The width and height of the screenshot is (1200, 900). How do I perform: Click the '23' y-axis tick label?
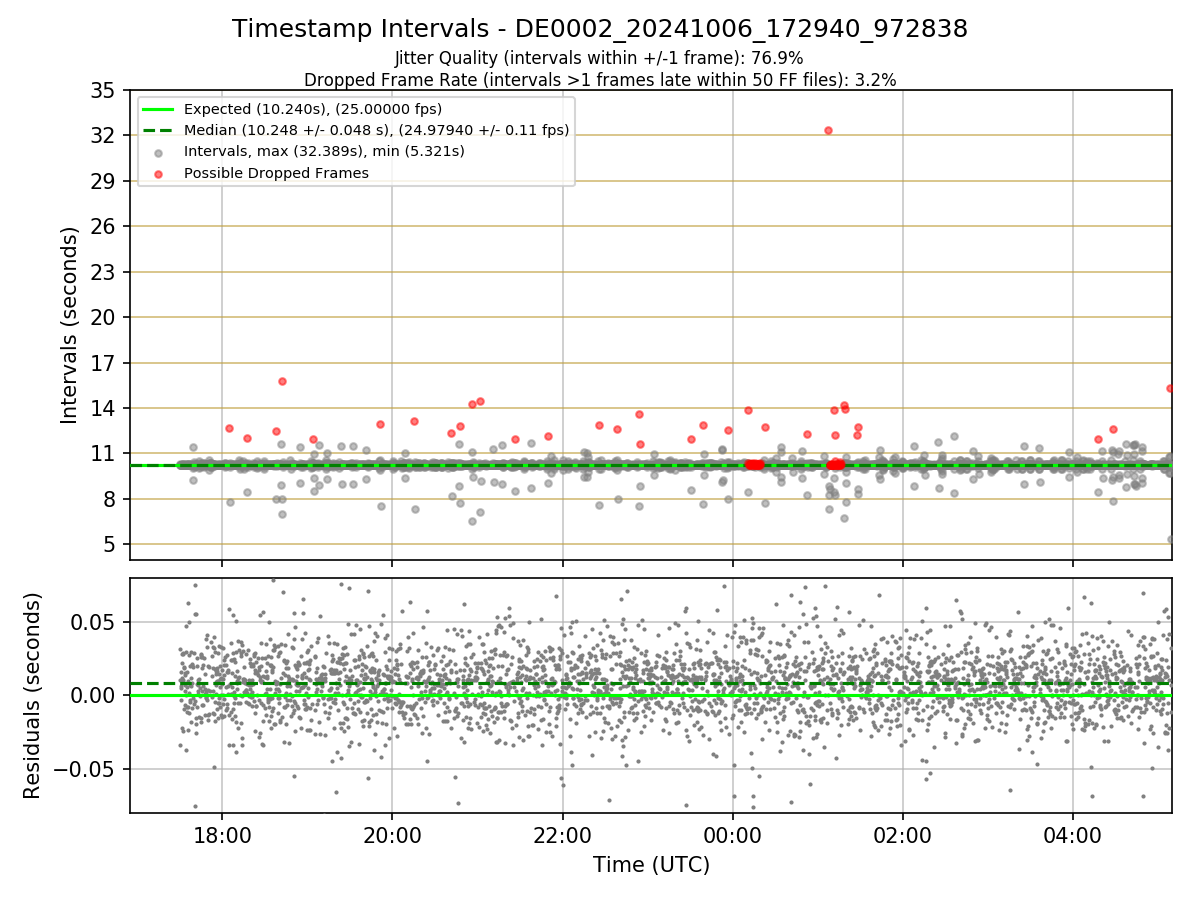pos(103,272)
